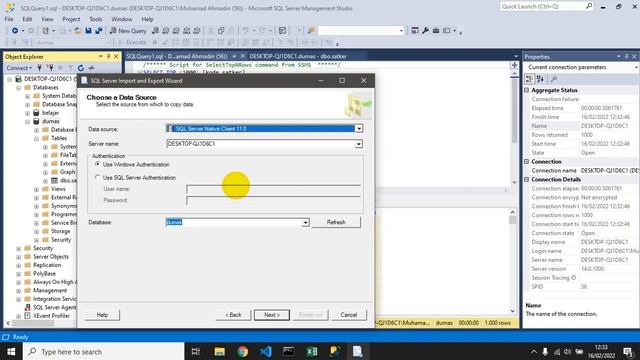Click the Windows Start button
Screen dimensions: 640x360
coord(11,351)
